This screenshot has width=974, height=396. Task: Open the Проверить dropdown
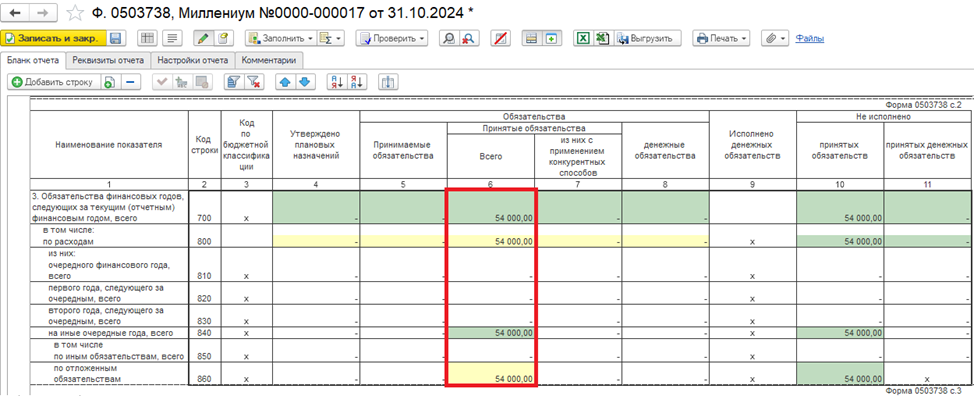pyautogui.click(x=392, y=38)
